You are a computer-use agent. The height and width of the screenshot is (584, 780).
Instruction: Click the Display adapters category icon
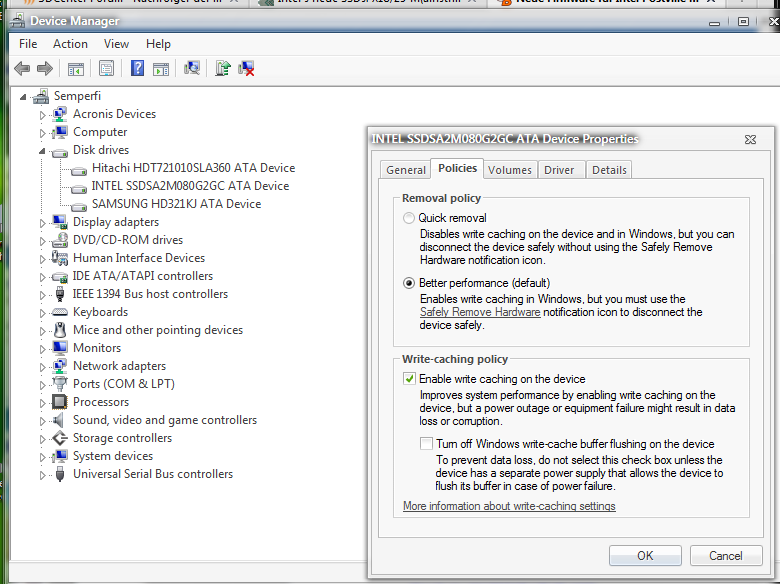pyautogui.click(x=60, y=222)
